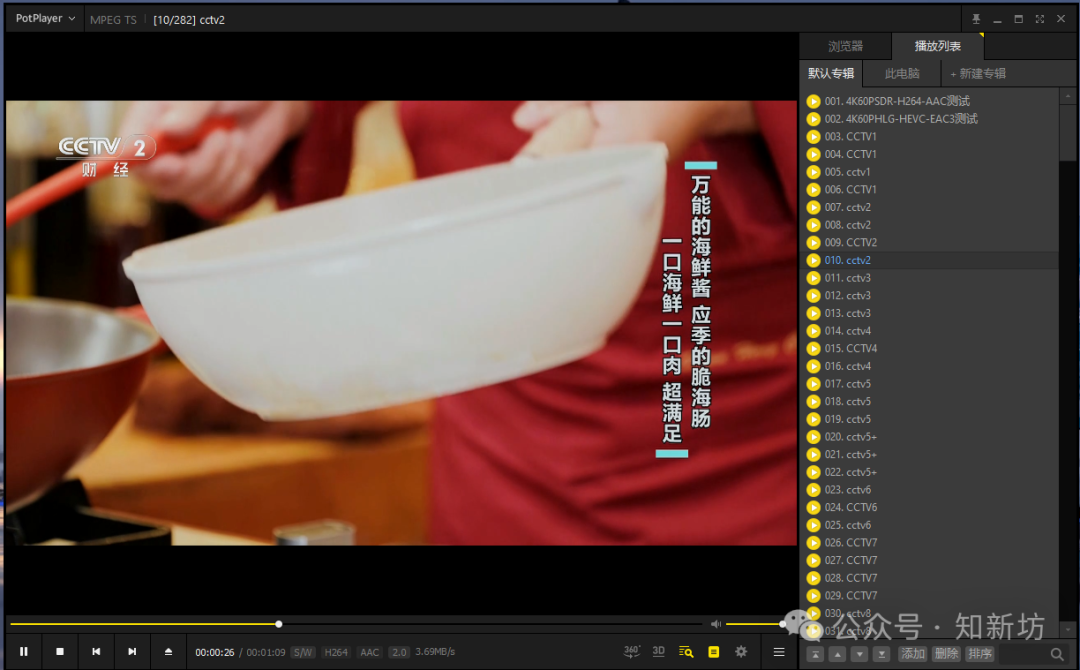Click play icon beside 023. cctv6
The height and width of the screenshot is (670, 1080).
[813, 490]
